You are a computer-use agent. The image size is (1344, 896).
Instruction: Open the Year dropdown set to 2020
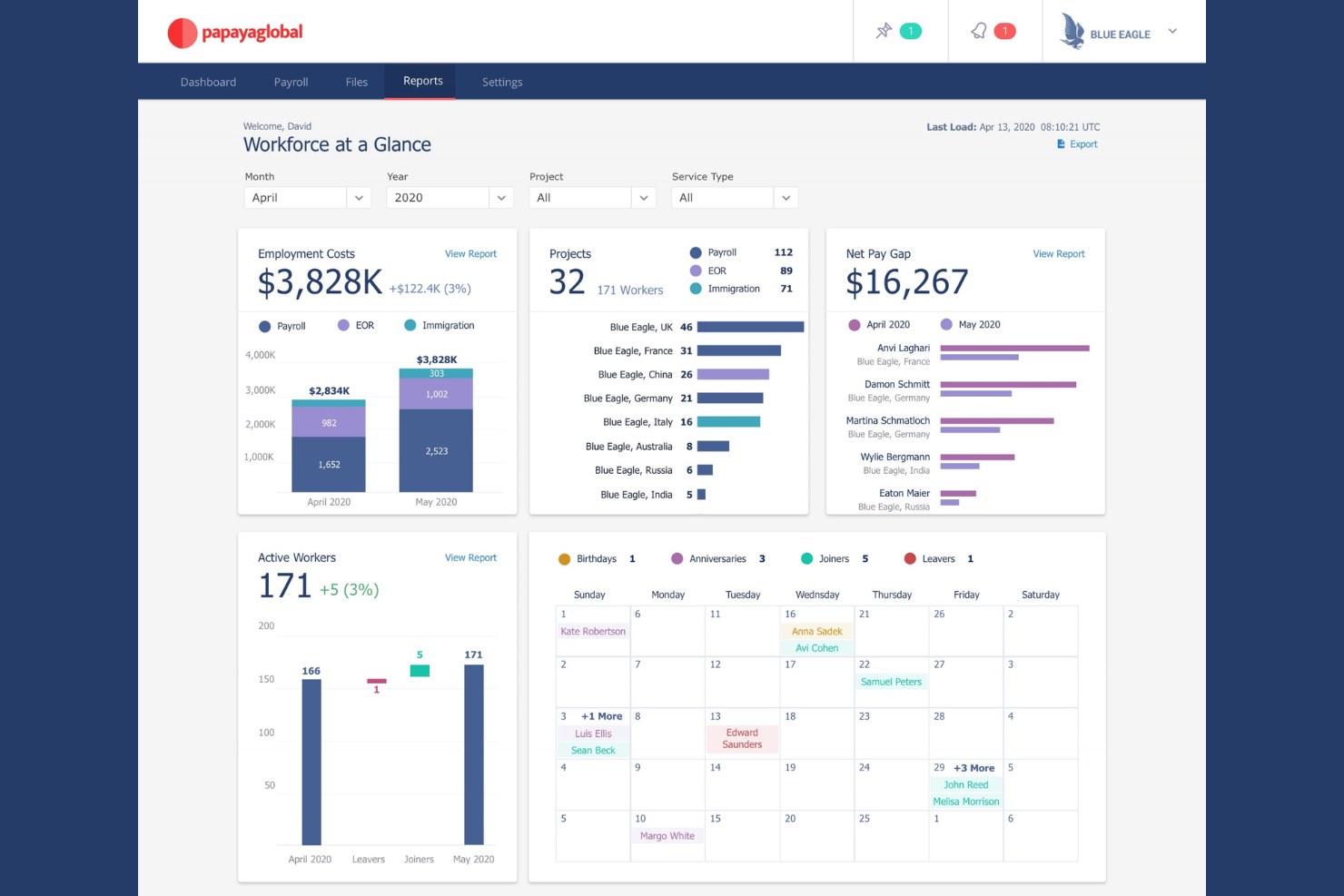pyautogui.click(x=450, y=198)
